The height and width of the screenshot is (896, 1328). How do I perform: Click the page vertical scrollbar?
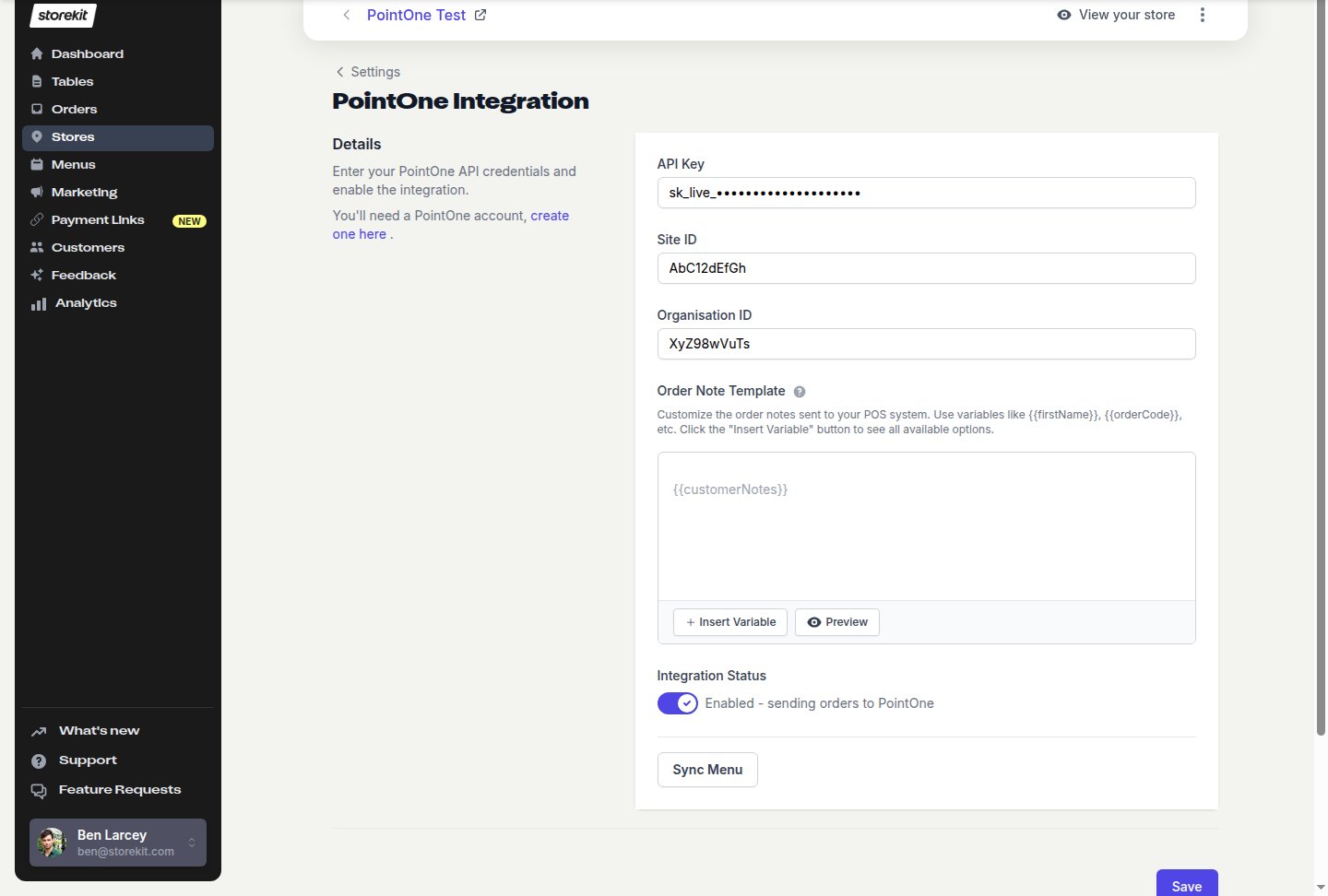pos(1321,369)
